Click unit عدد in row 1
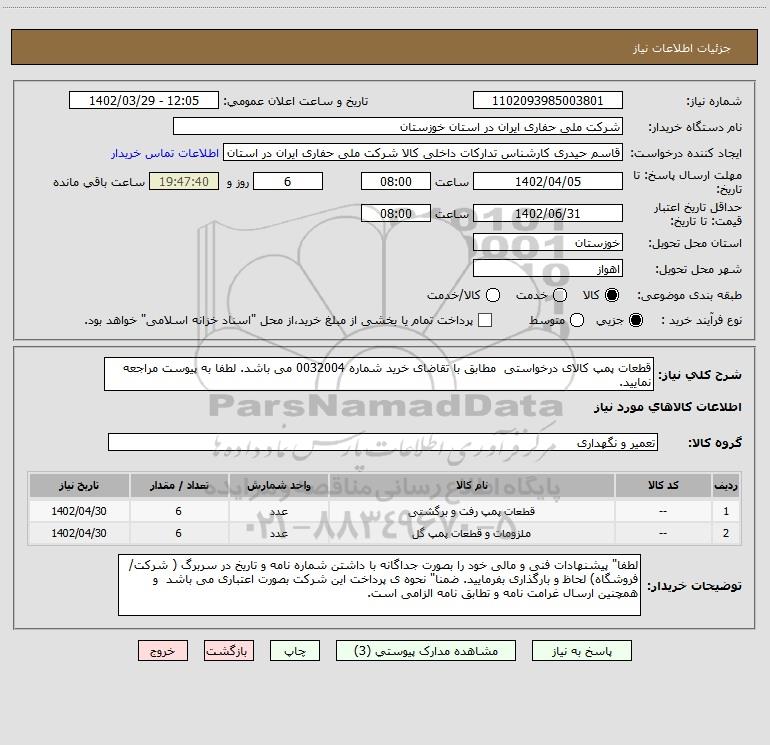The image size is (770, 745). point(278,511)
